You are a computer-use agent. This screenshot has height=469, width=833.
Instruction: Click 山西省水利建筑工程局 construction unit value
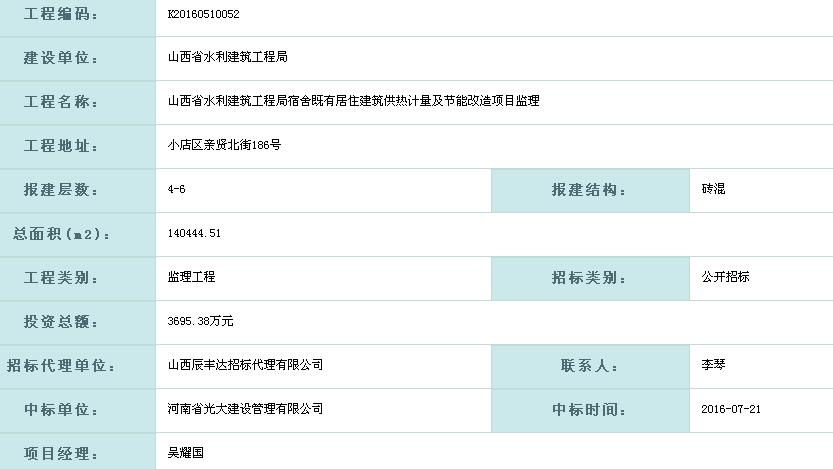(x=227, y=57)
